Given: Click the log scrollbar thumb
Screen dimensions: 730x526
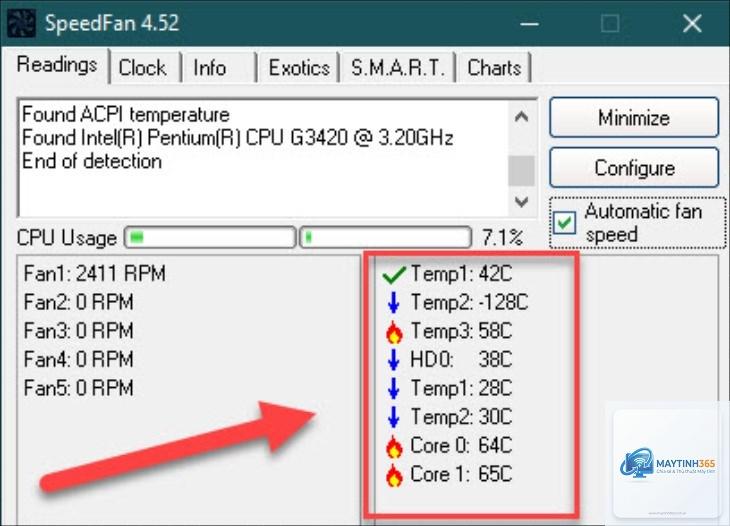Looking at the screenshot, I should (521, 171).
